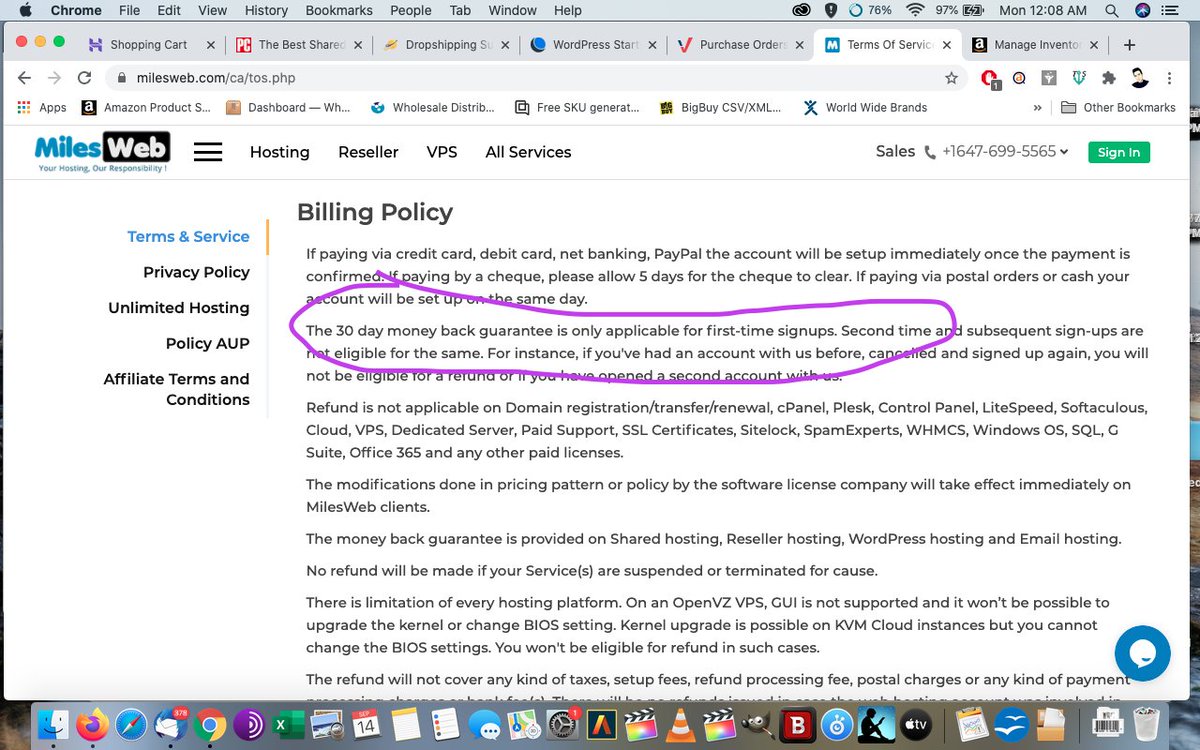This screenshot has height=750, width=1200.
Task: Open the Amazon Product S... bookmark
Action: (146, 108)
